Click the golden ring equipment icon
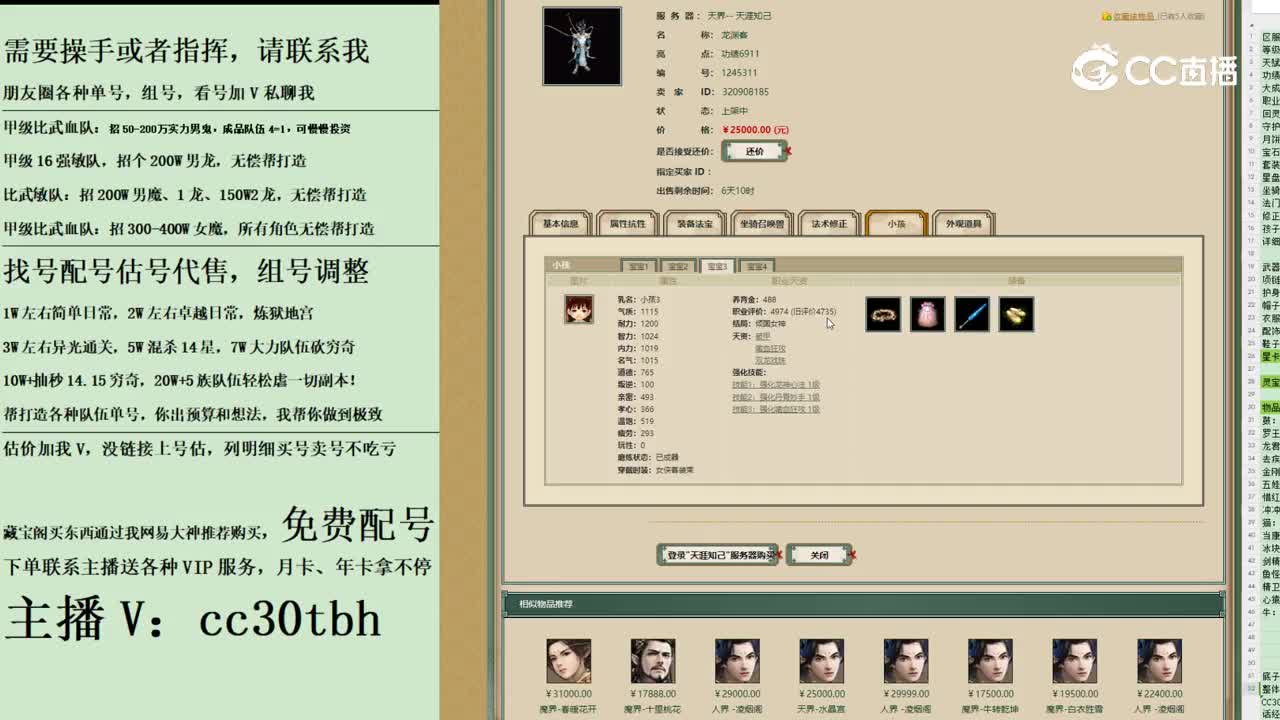The image size is (1280, 720). [883, 314]
